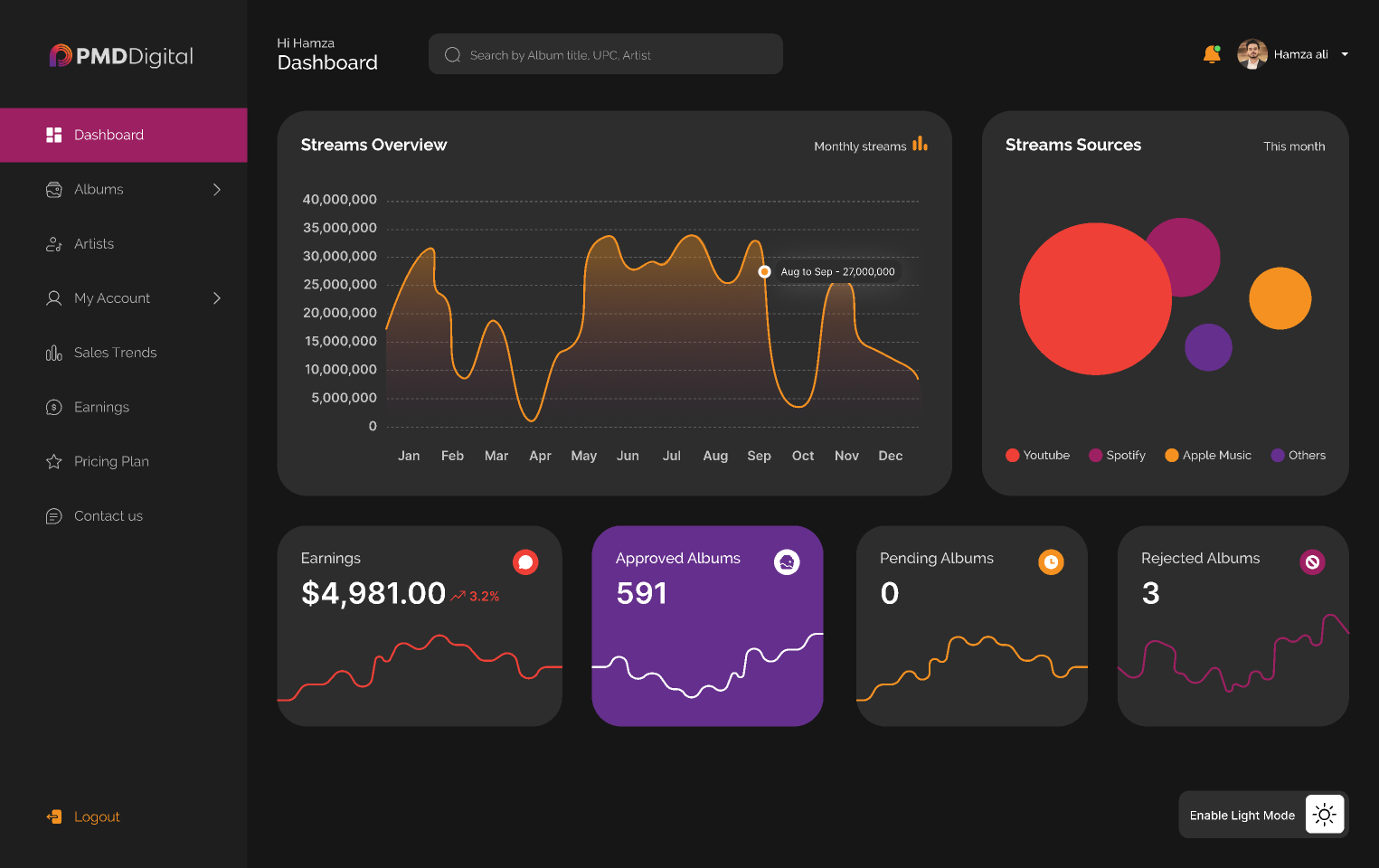The image size is (1379, 868).
Task: Click the Youtube red legend swatch
Action: (x=1012, y=455)
